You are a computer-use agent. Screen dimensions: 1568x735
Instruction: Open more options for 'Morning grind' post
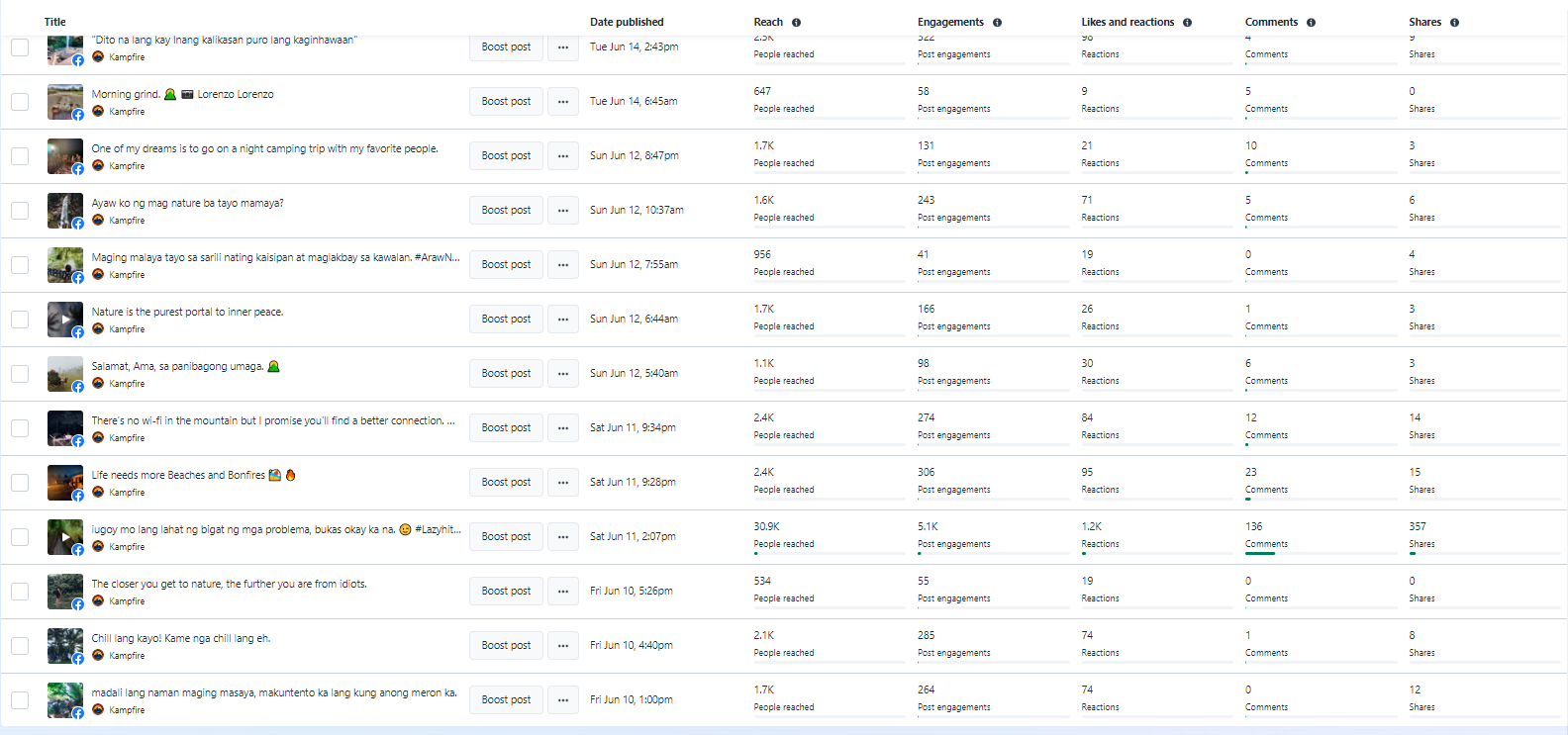pos(563,102)
